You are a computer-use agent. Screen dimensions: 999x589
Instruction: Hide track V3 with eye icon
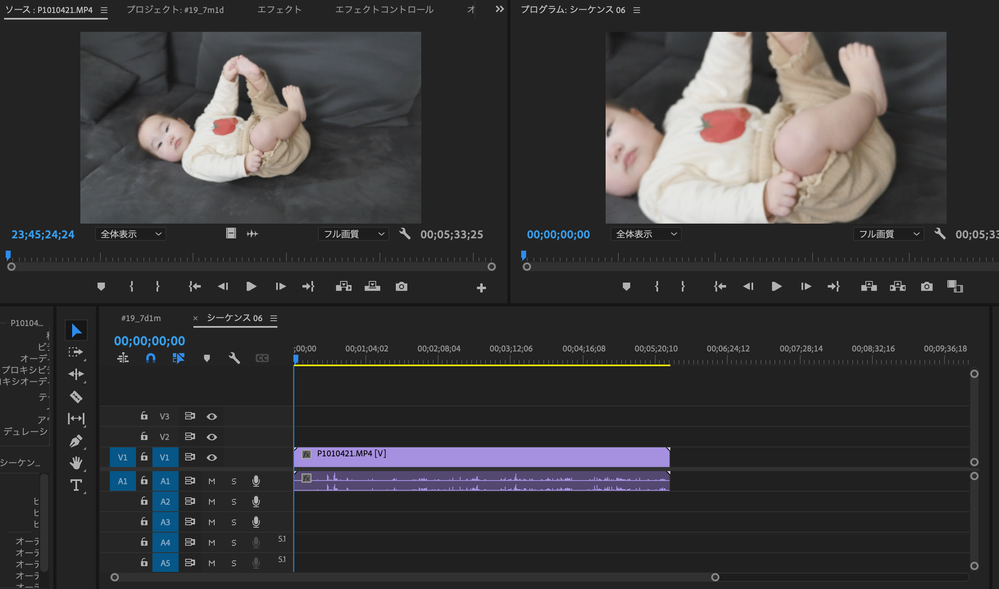click(212, 416)
